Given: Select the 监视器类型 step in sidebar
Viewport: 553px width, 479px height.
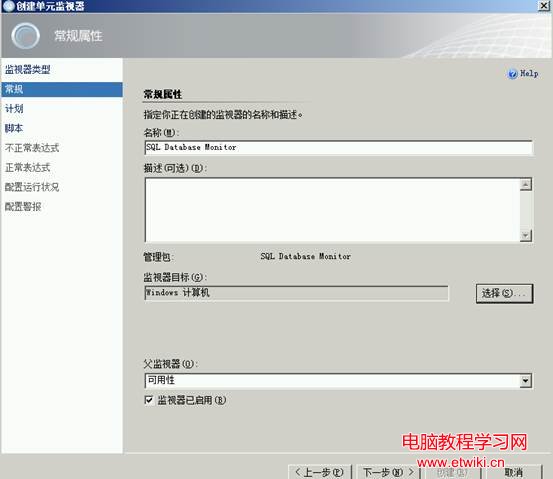Looking at the screenshot, I should [x=28, y=69].
